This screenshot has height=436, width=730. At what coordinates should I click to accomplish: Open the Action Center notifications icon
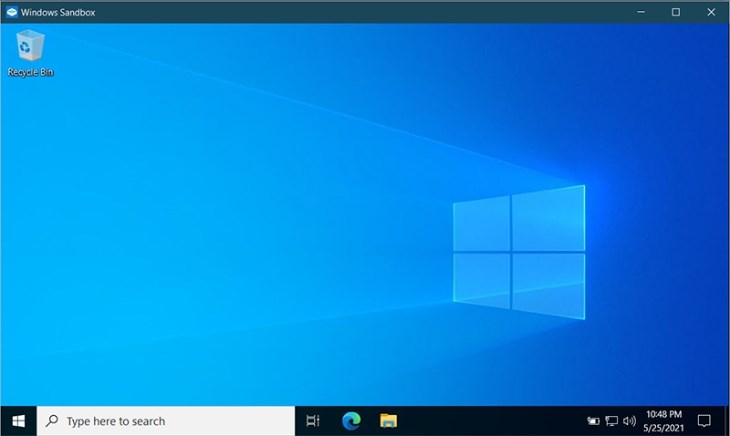pyautogui.click(x=704, y=421)
